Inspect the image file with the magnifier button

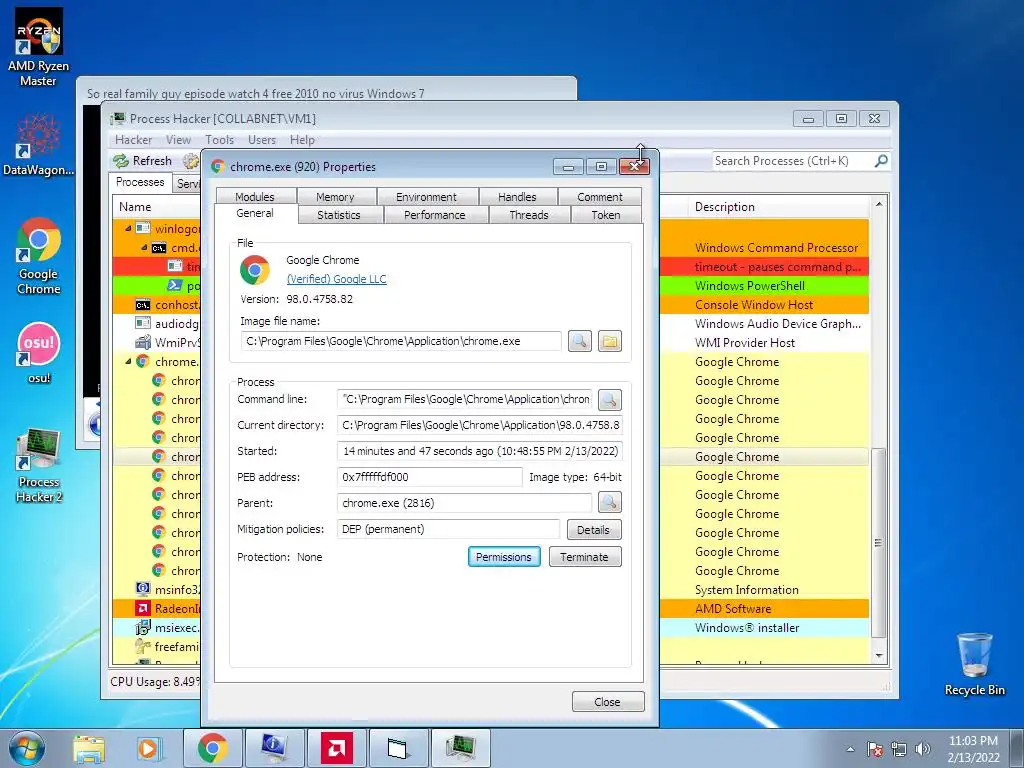579,341
